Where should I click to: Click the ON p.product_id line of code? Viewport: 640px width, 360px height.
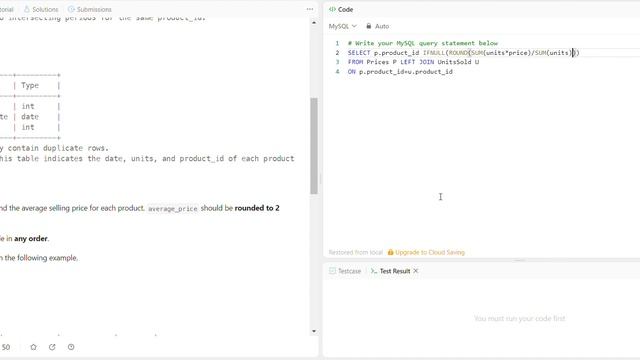click(400, 71)
